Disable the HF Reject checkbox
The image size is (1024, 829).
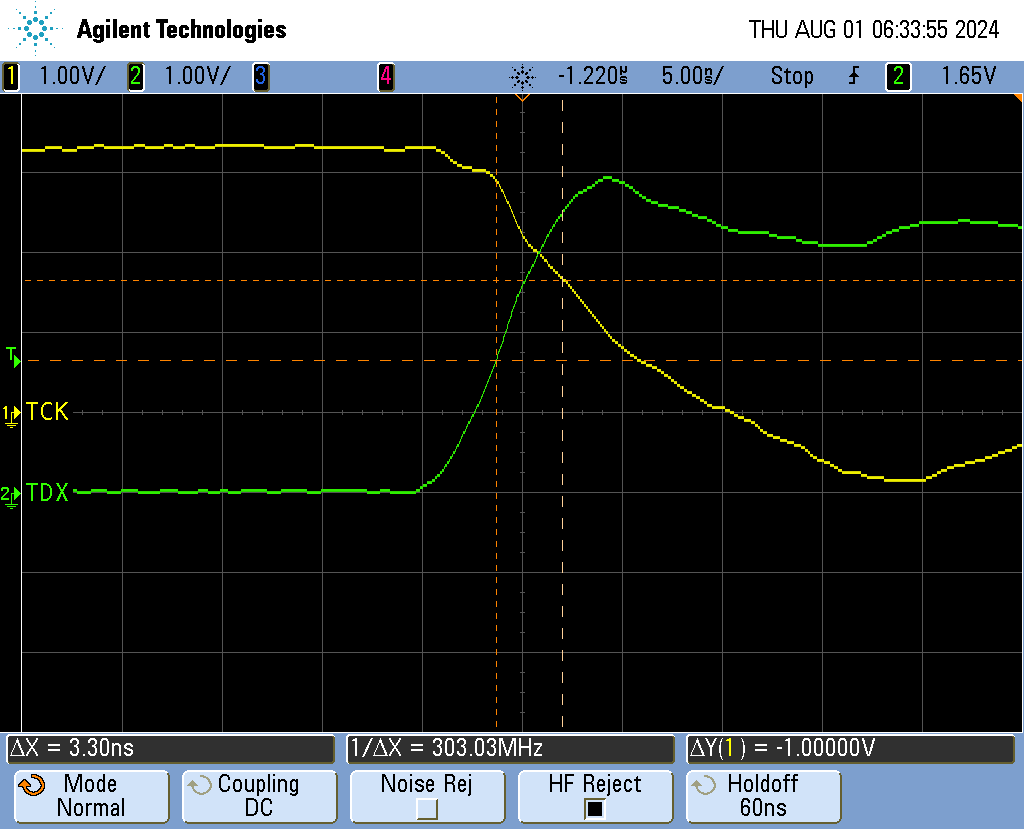pyautogui.click(x=595, y=809)
